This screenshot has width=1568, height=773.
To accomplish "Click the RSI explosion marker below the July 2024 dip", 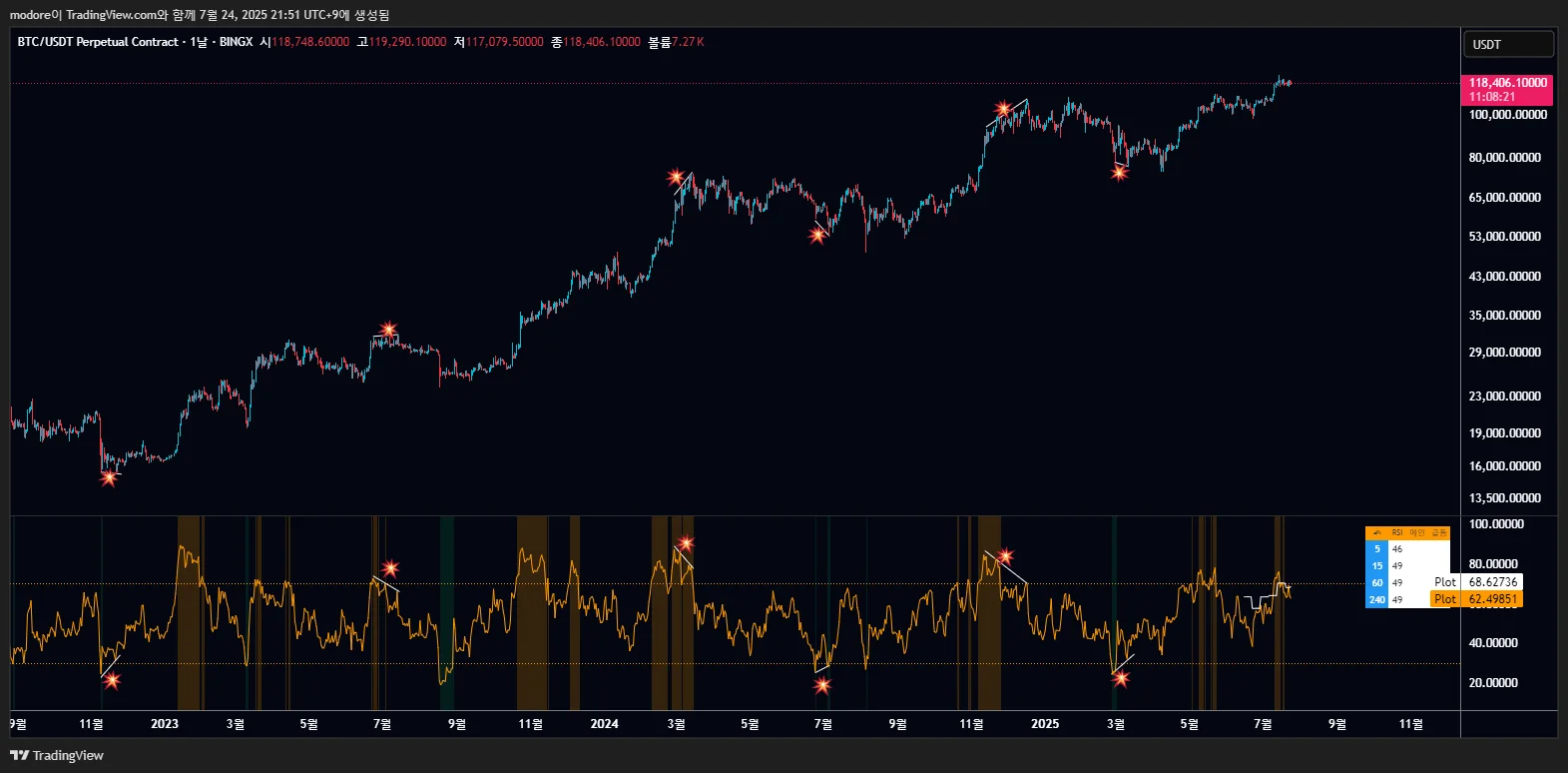I will (x=822, y=686).
